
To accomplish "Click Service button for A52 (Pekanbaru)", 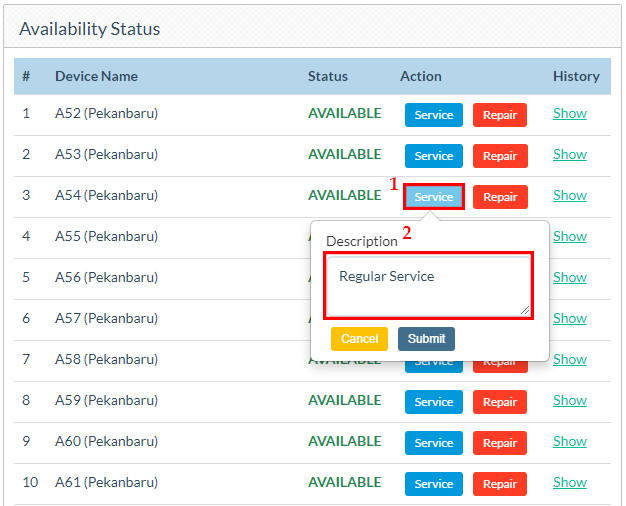I will pos(433,115).
